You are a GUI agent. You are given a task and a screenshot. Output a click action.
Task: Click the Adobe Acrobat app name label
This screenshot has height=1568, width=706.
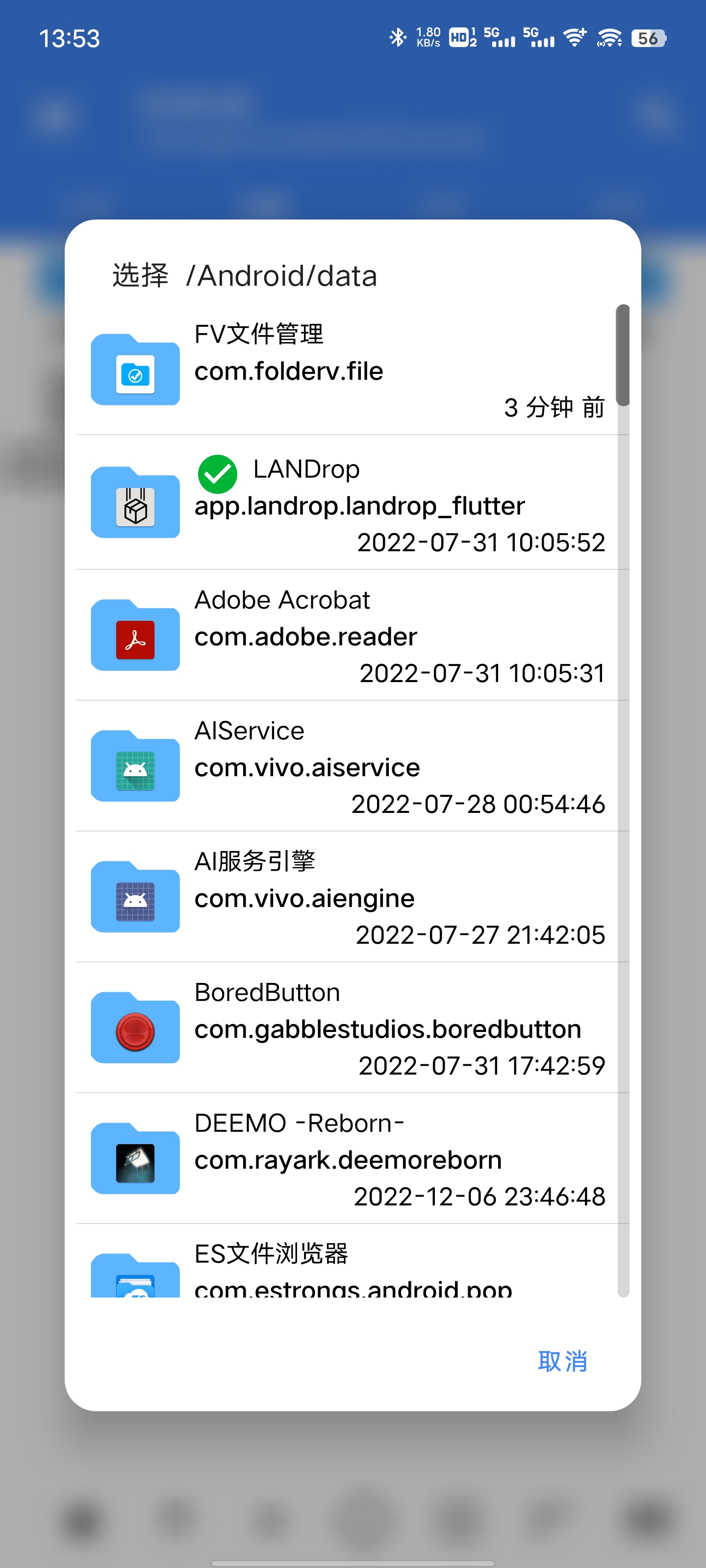(x=282, y=600)
